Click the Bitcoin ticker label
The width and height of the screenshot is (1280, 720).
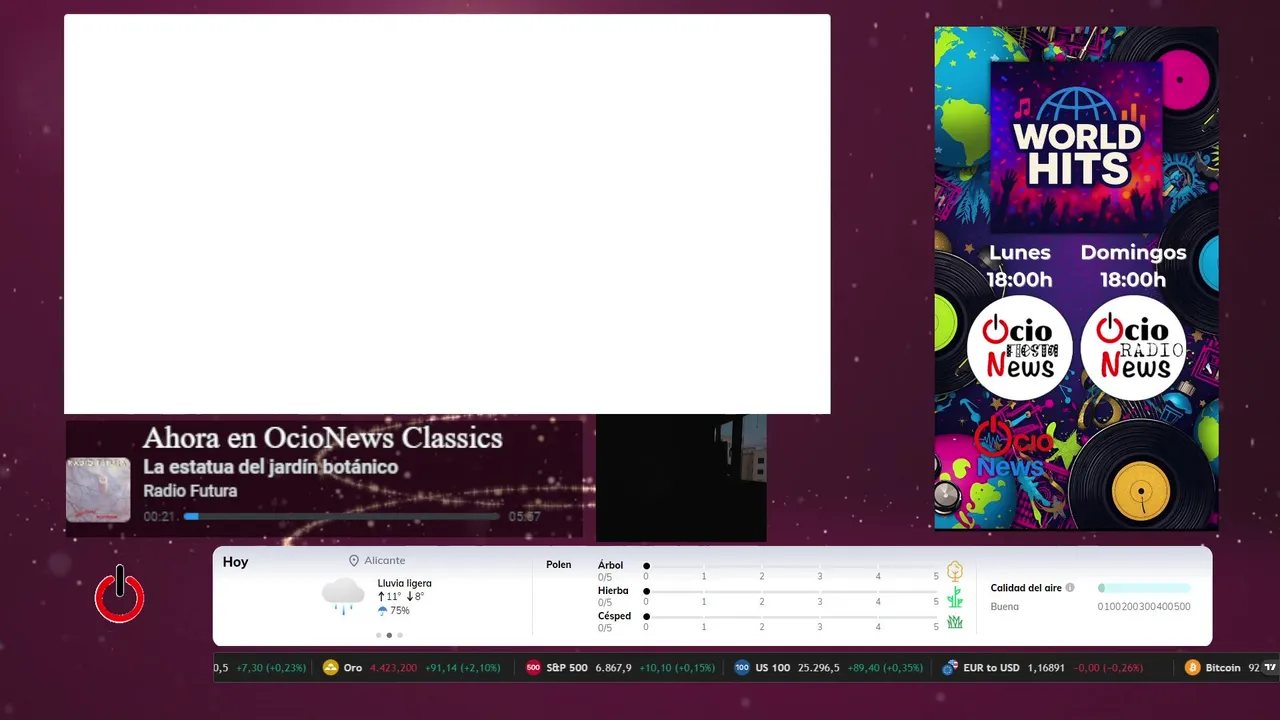click(x=1223, y=667)
